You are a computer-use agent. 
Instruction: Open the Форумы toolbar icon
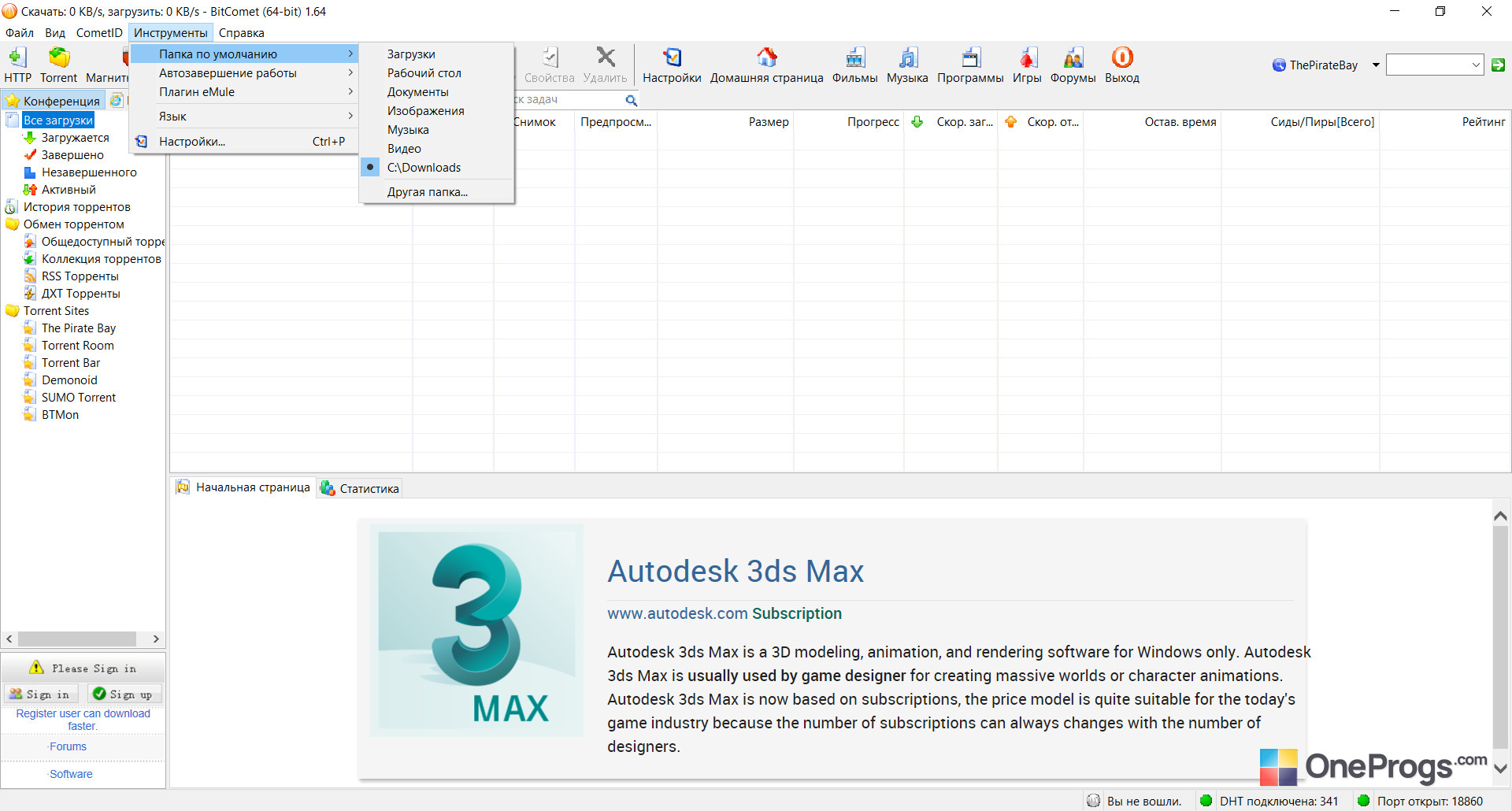click(x=1073, y=57)
